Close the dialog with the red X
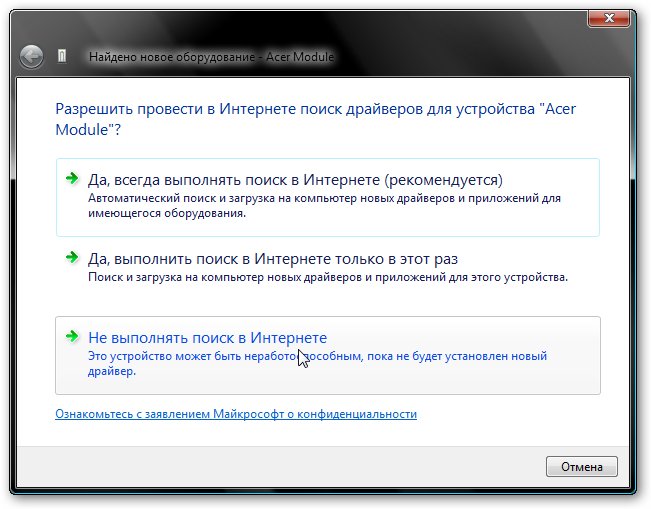 pos(609,18)
